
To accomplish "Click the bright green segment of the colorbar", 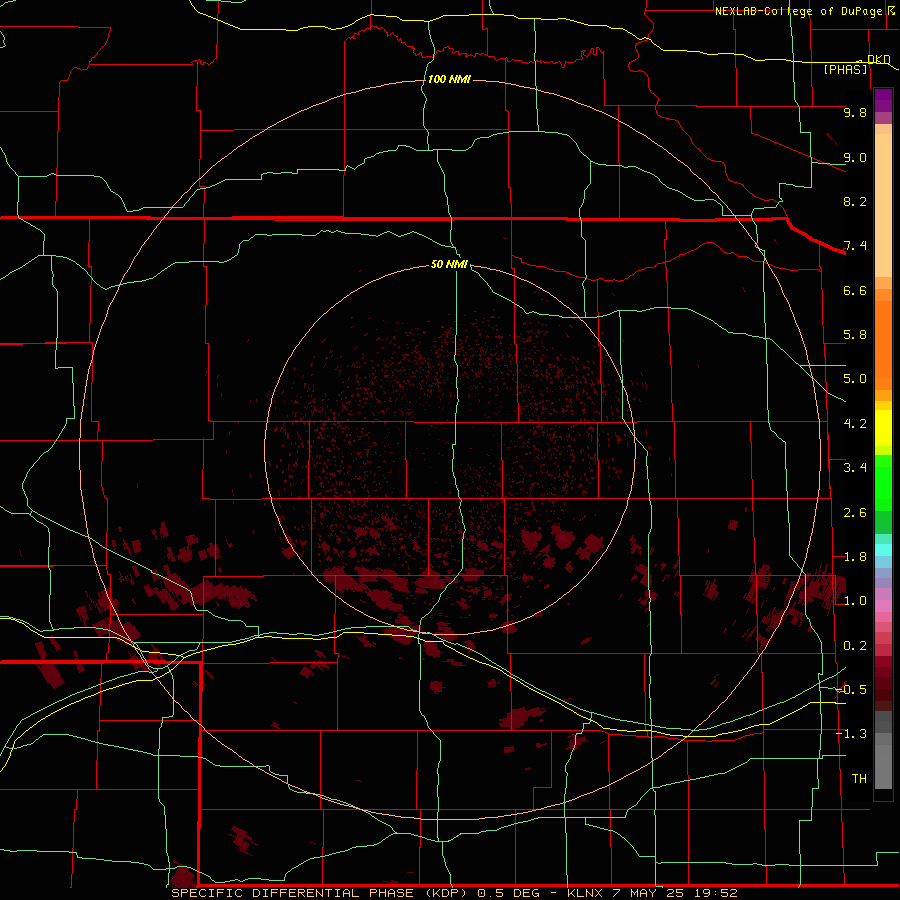I will click(883, 482).
